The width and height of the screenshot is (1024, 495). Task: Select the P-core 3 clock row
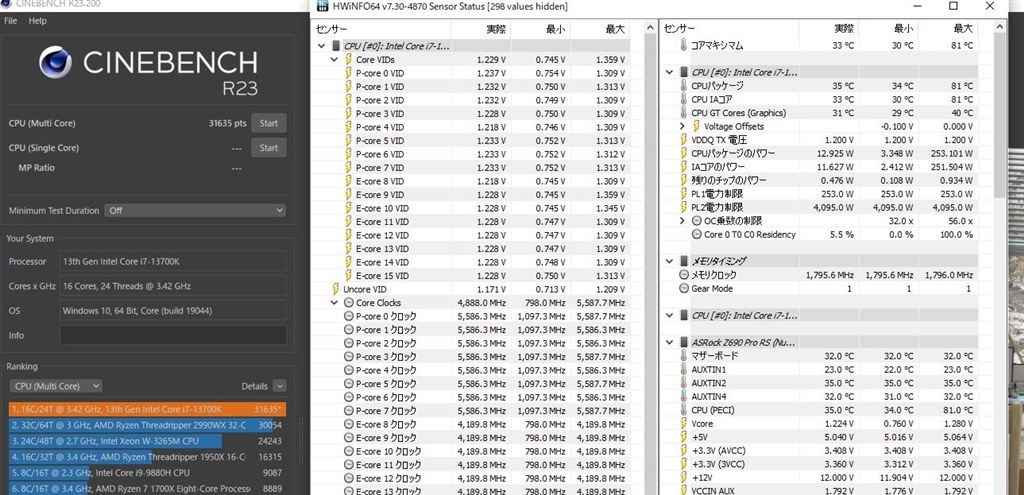point(472,357)
